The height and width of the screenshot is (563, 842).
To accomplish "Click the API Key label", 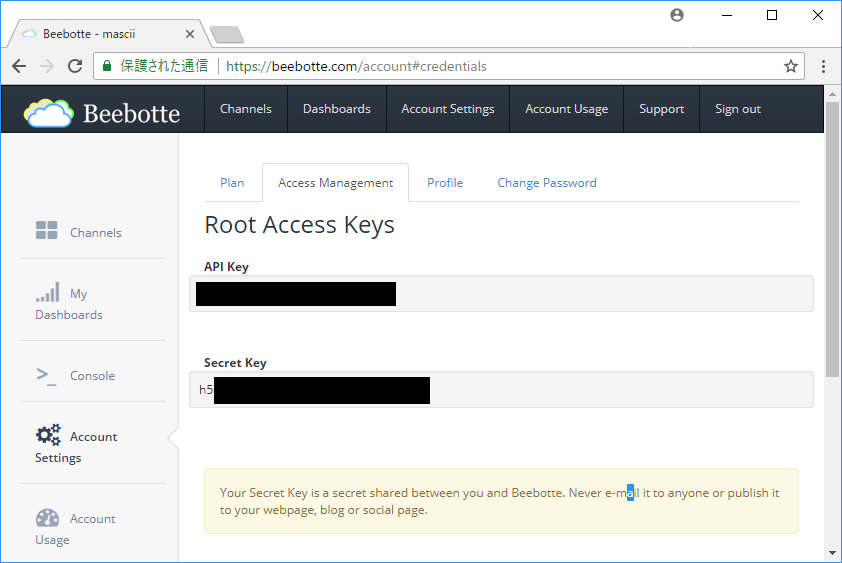I will (226, 267).
